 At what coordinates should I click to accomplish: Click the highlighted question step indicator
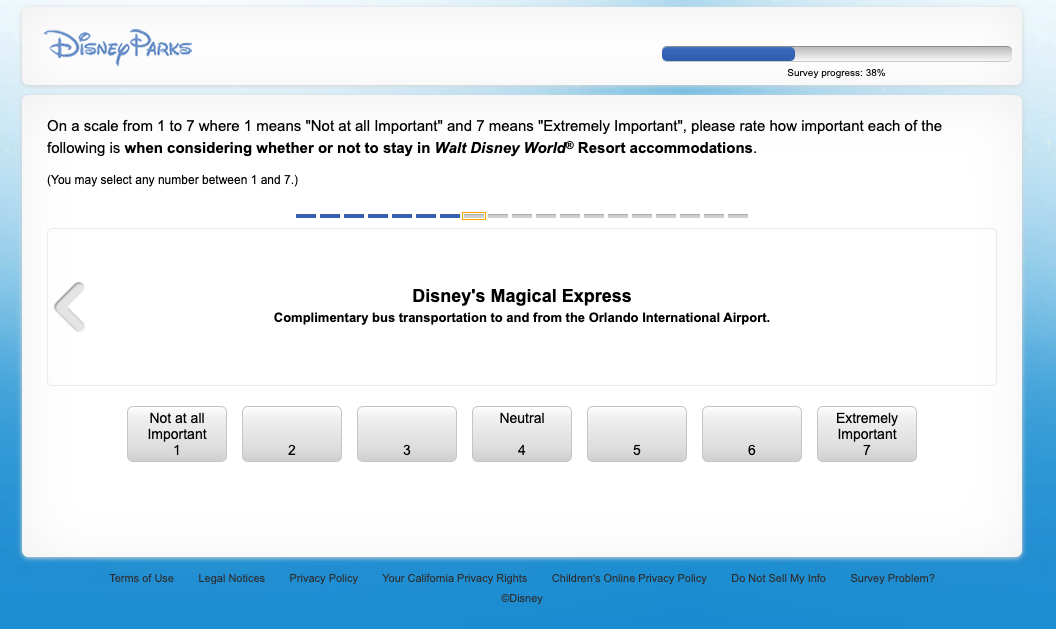point(473,215)
